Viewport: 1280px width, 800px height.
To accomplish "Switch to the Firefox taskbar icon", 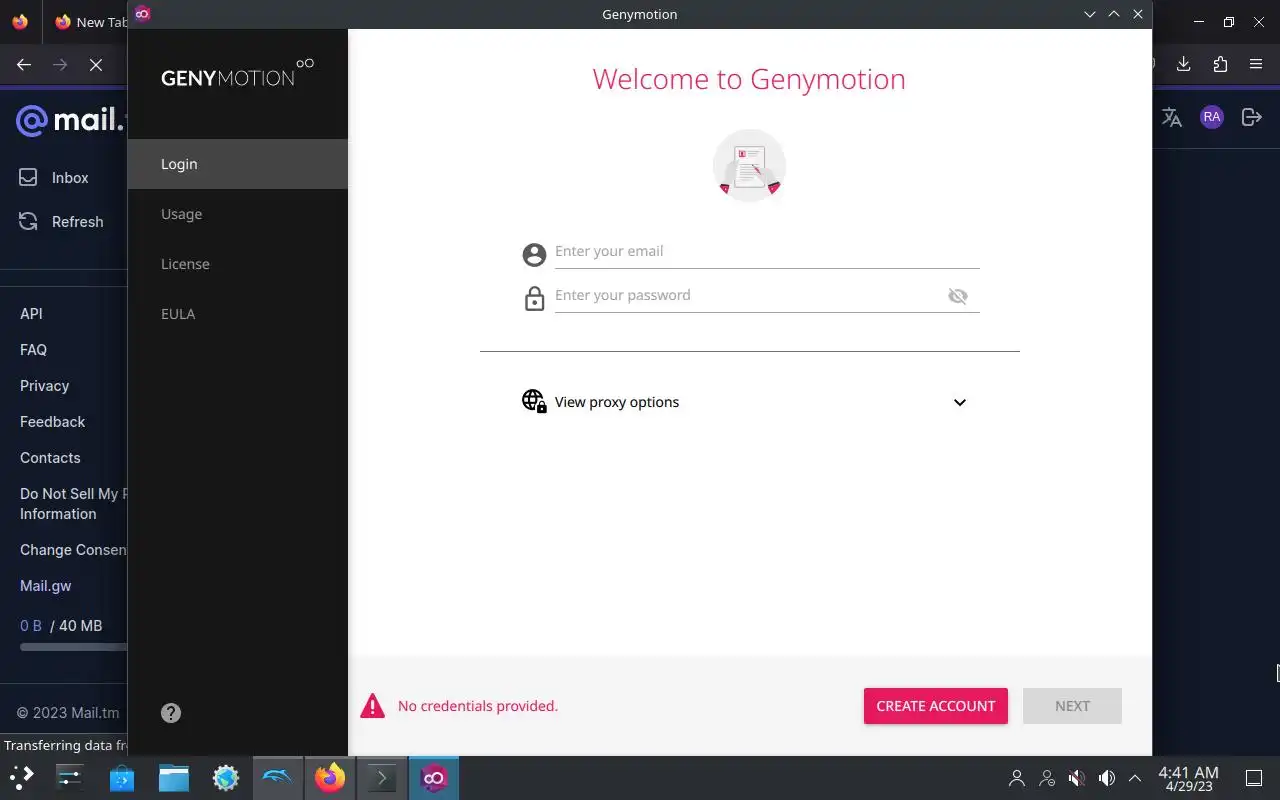I will pos(330,777).
